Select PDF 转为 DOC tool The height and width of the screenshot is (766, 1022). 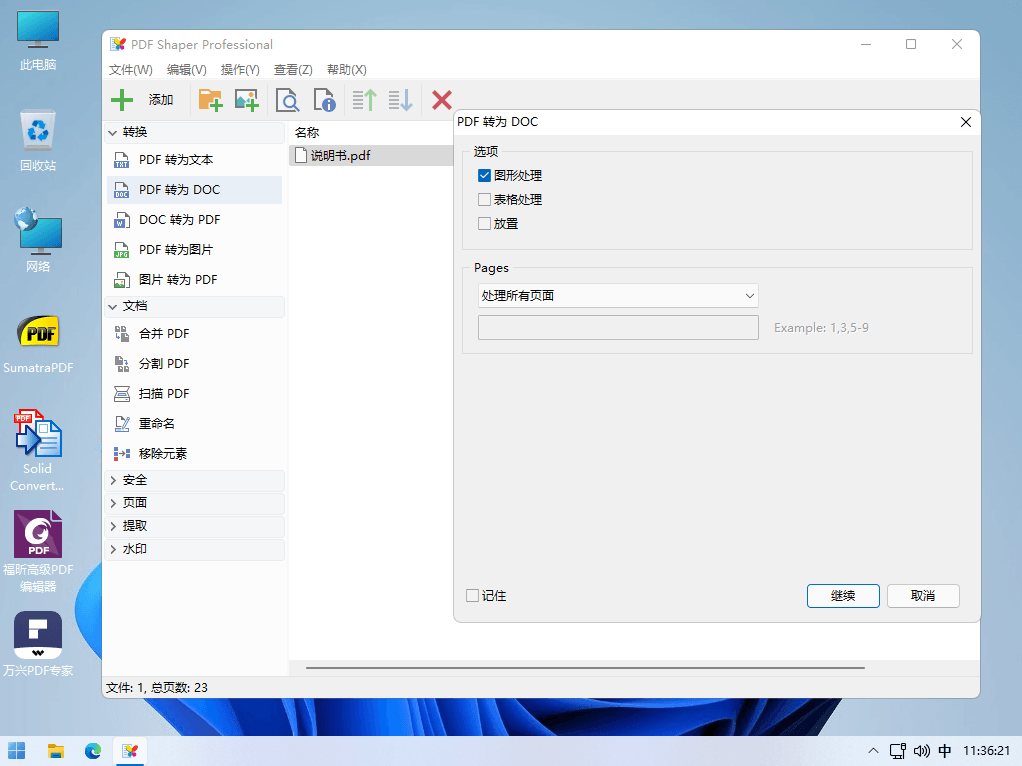(194, 190)
